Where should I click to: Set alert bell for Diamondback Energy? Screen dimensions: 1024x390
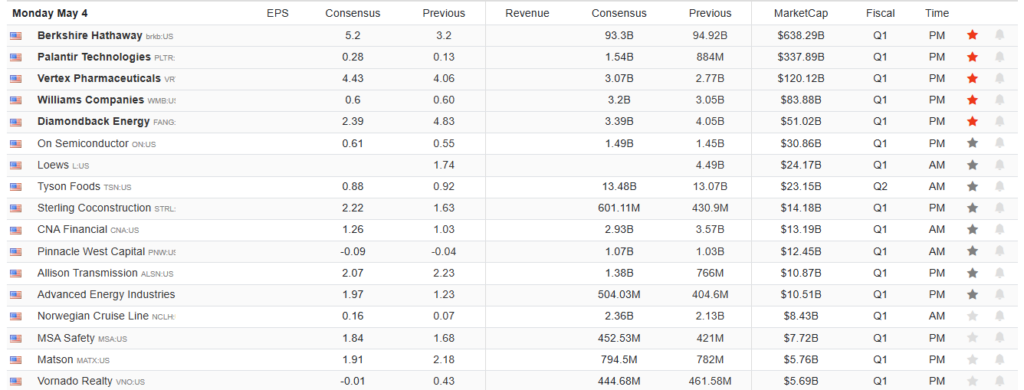pyautogui.click(x=999, y=122)
